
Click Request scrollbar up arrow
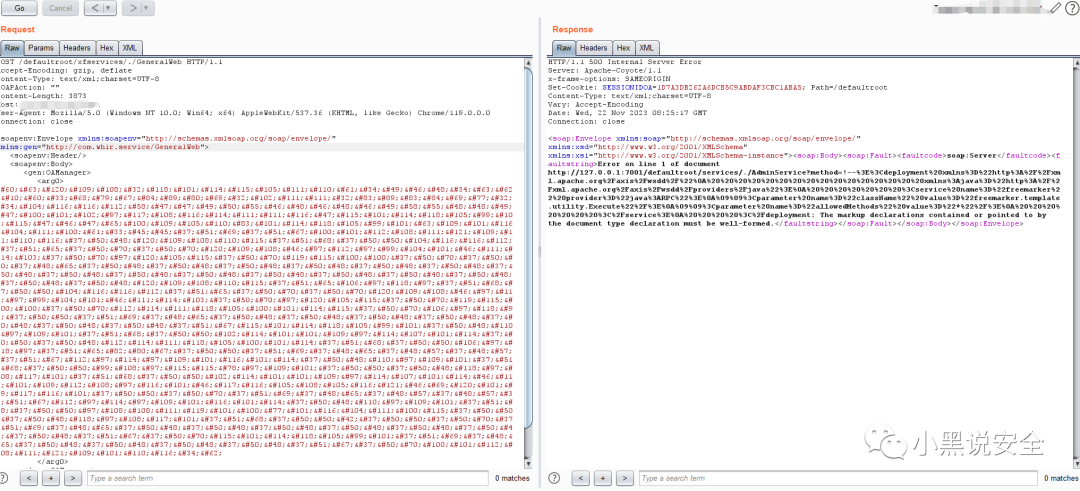(x=528, y=62)
